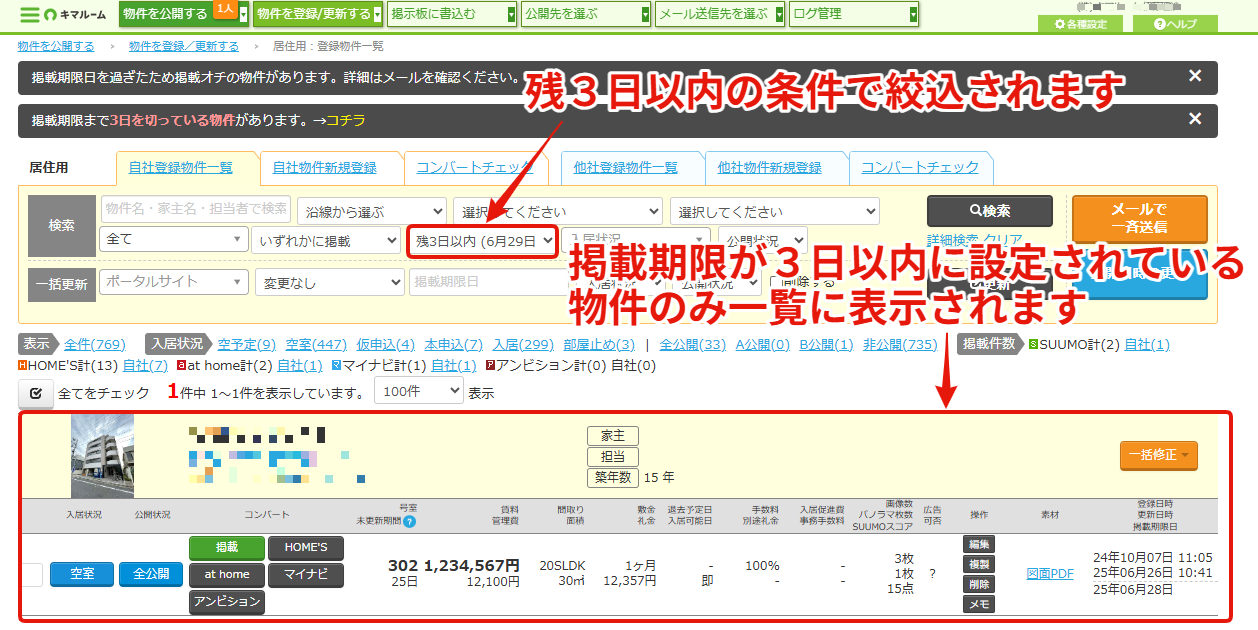Click the blue 空室 status button

[82, 574]
